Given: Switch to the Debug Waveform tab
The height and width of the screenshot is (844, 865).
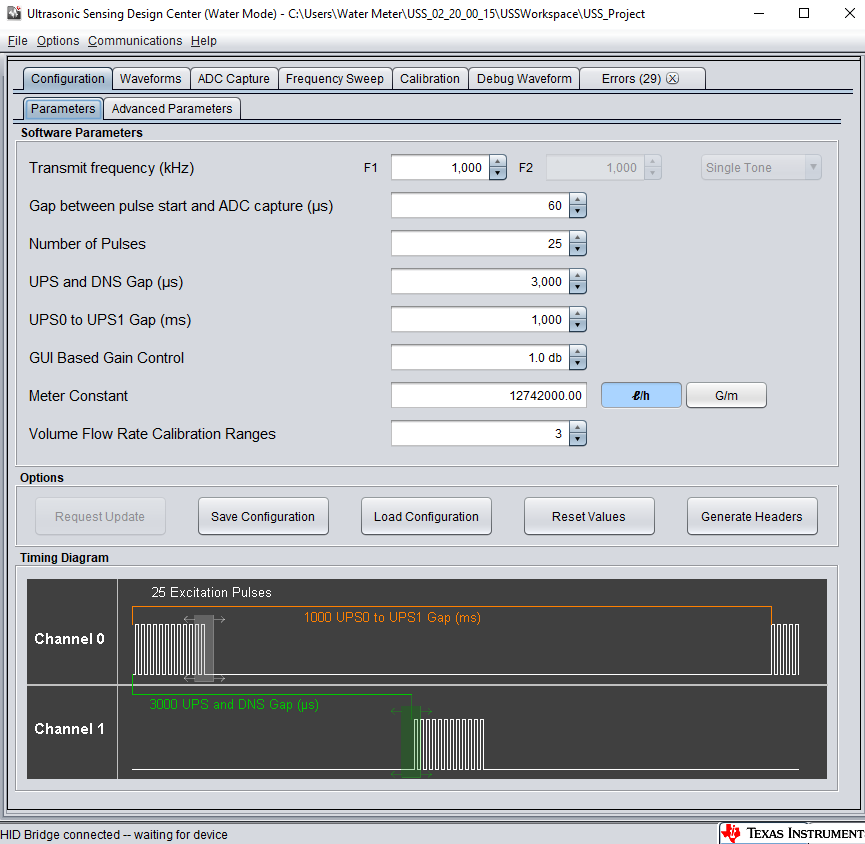Looking at the screenshot, I should point(524,78).
